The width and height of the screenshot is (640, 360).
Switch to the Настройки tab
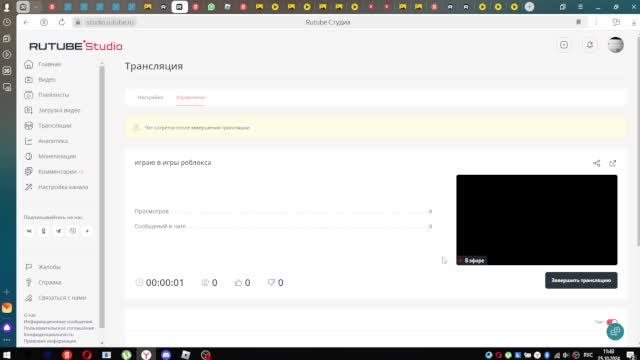[150, 98]
